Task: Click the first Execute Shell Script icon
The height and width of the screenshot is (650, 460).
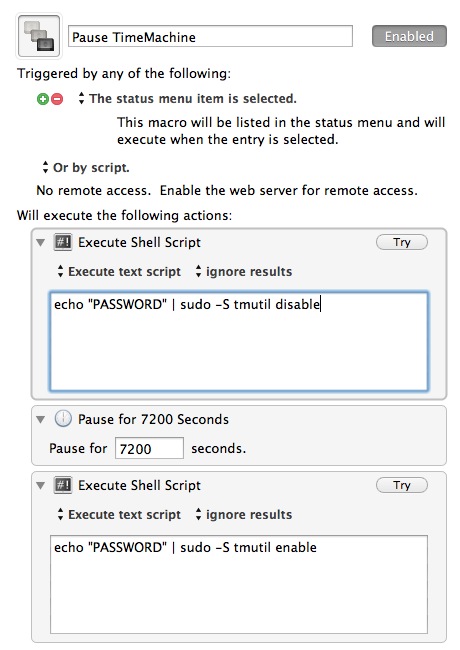Action: click(63, 242)
